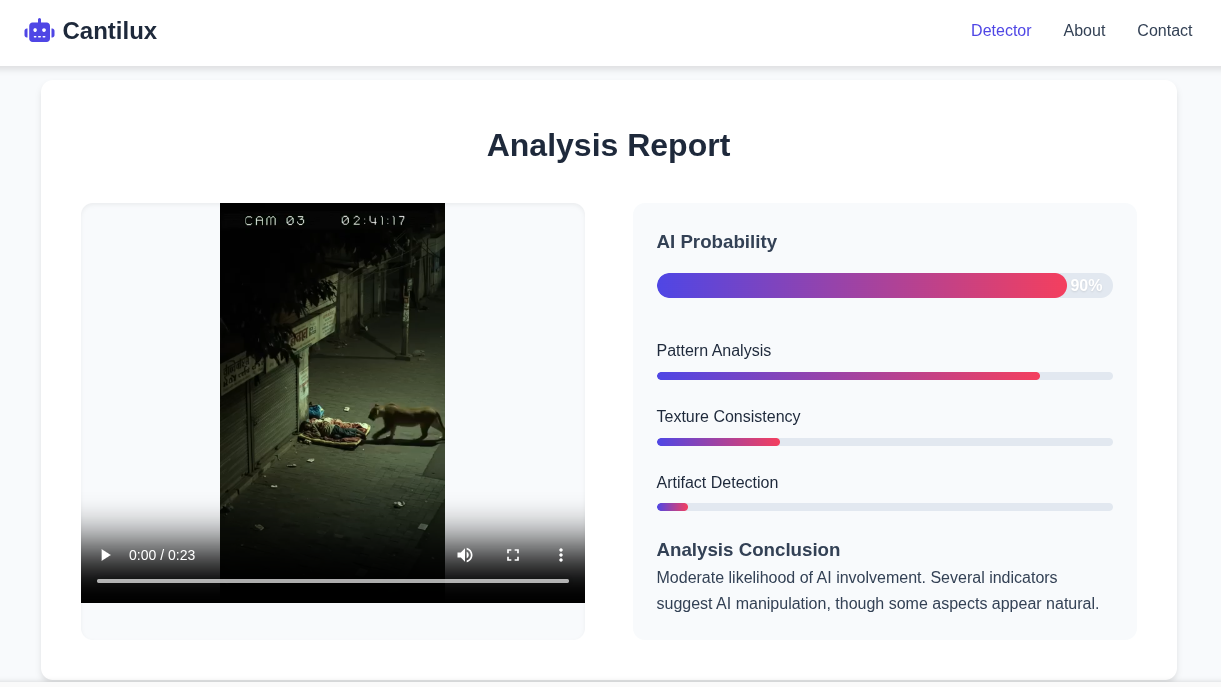Click the 90% probability label
The width and height of the screenshot is (1221, 687).
pos(1086,286)
